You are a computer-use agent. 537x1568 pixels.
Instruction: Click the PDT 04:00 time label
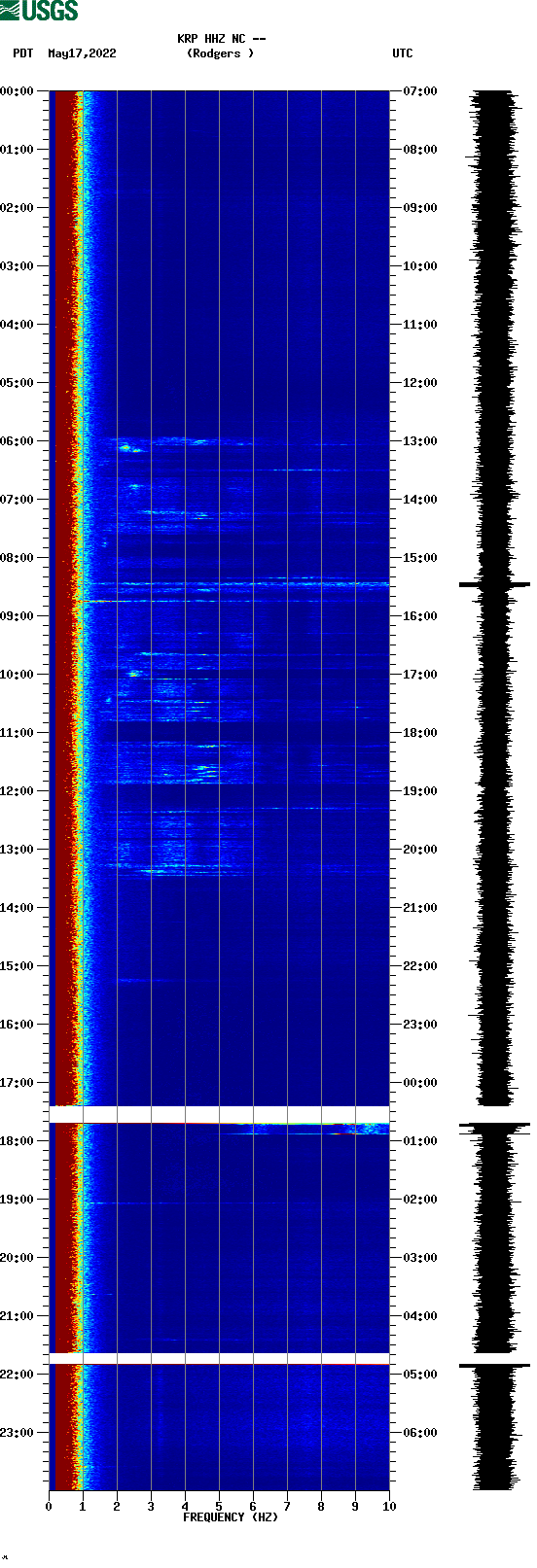[x=18, y=325]
